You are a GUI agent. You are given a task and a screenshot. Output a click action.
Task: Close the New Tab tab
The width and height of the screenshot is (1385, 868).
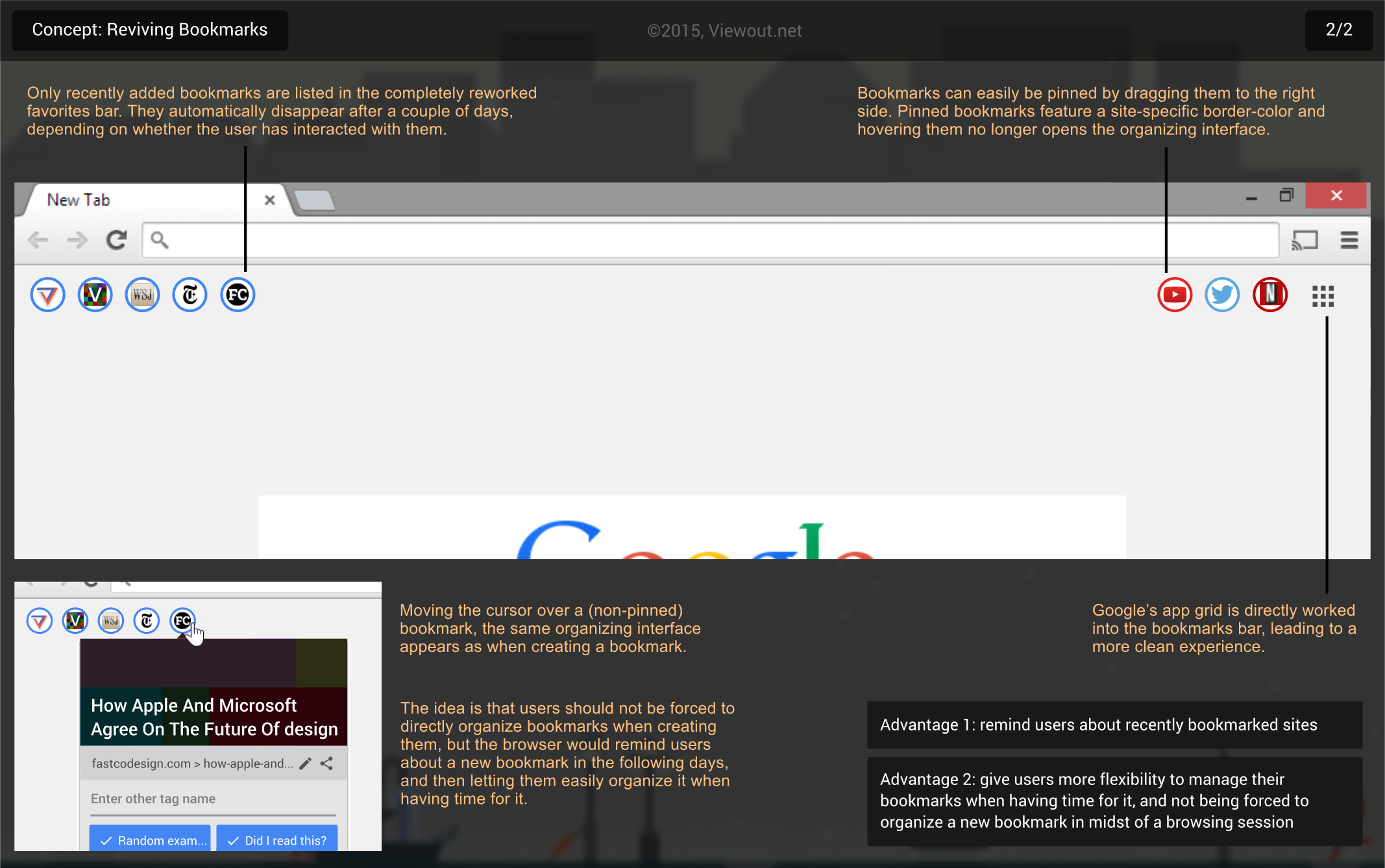[270, 200]
